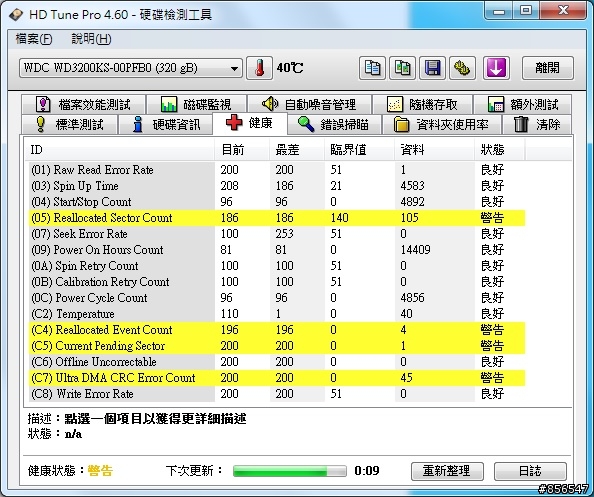This screenshot has width=594, height=497.
Task: Click the floppy disk save icon
Action: click(x=432, y=68)
